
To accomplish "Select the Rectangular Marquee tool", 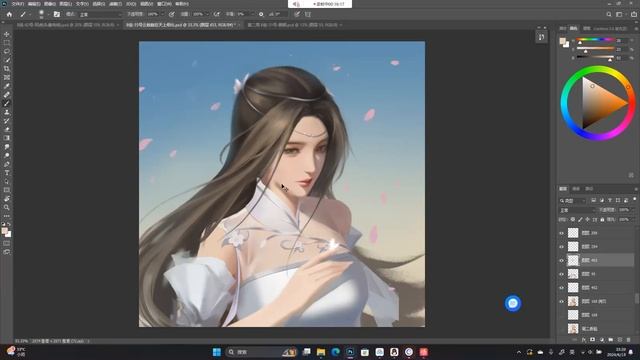I will tap(7, 43).
